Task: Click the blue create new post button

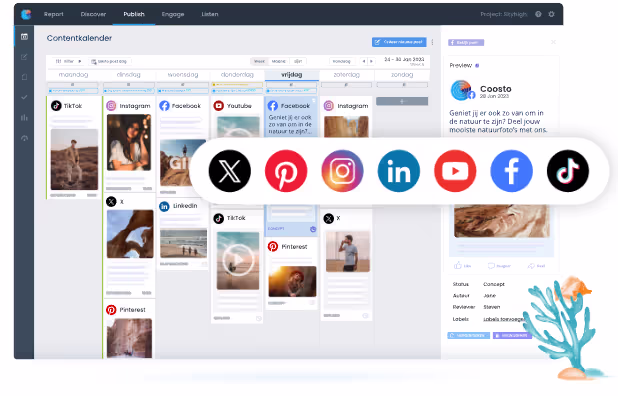Action: point(399,42)
